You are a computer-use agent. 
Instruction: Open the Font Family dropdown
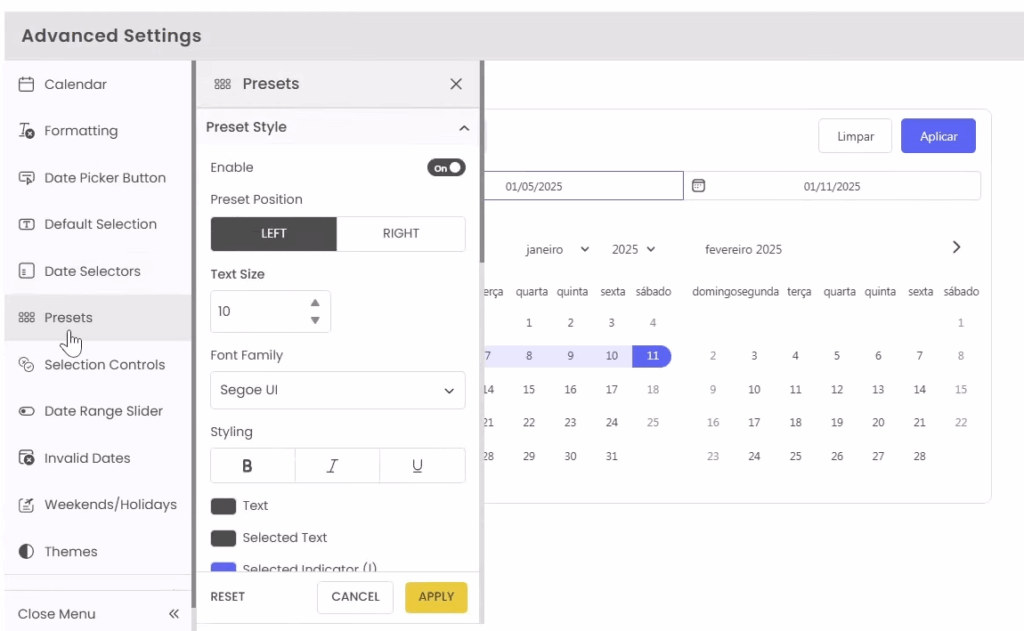point(338,390)
